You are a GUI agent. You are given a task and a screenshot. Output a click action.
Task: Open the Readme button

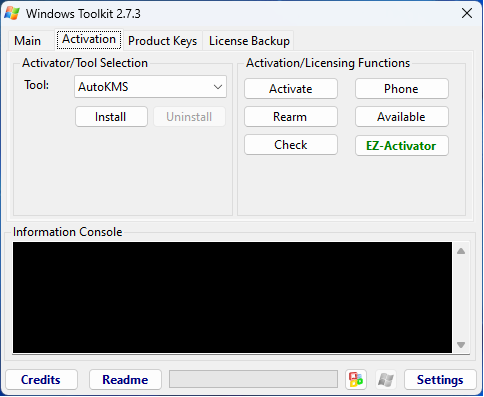[x=125, y=380]
